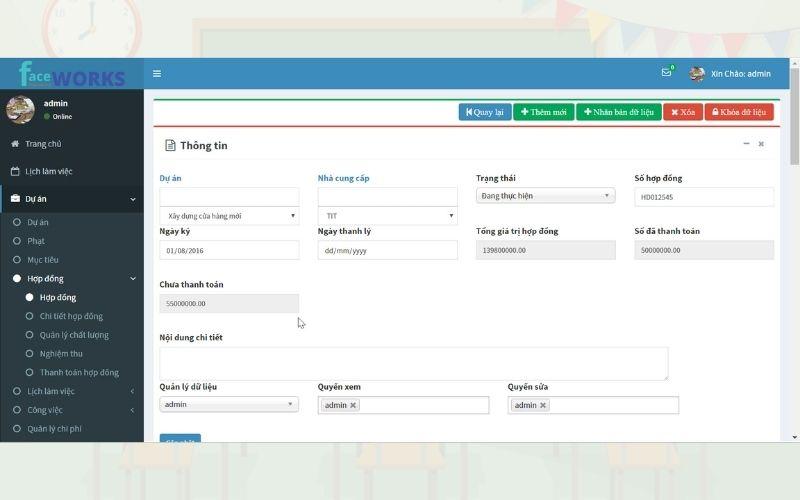Select Nghiệm thu sidebar item
The image size is (800, 500).
(62, 354)
